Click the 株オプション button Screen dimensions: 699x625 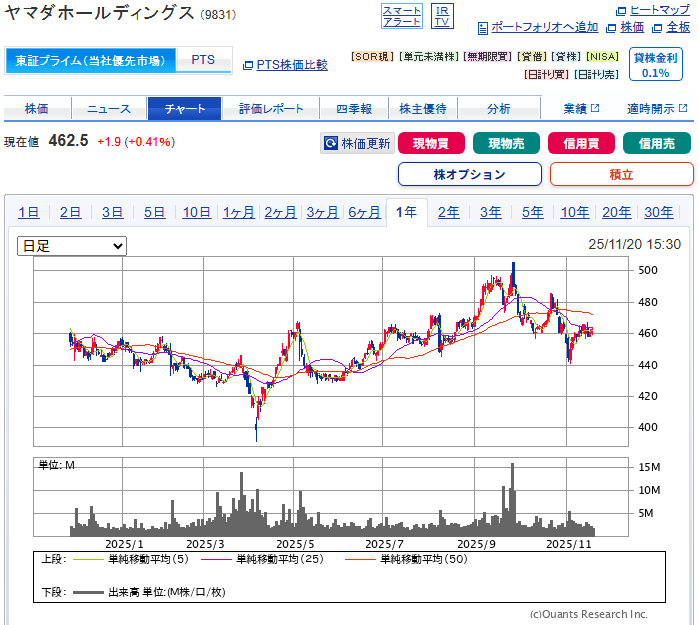click(x=470, y=174)
